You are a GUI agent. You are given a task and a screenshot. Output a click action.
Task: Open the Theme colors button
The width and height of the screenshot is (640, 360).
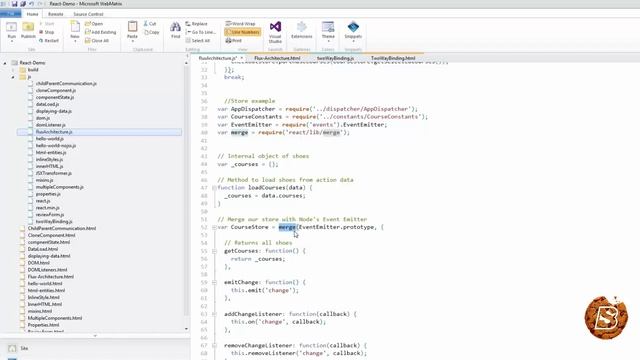tap(328, 31)
